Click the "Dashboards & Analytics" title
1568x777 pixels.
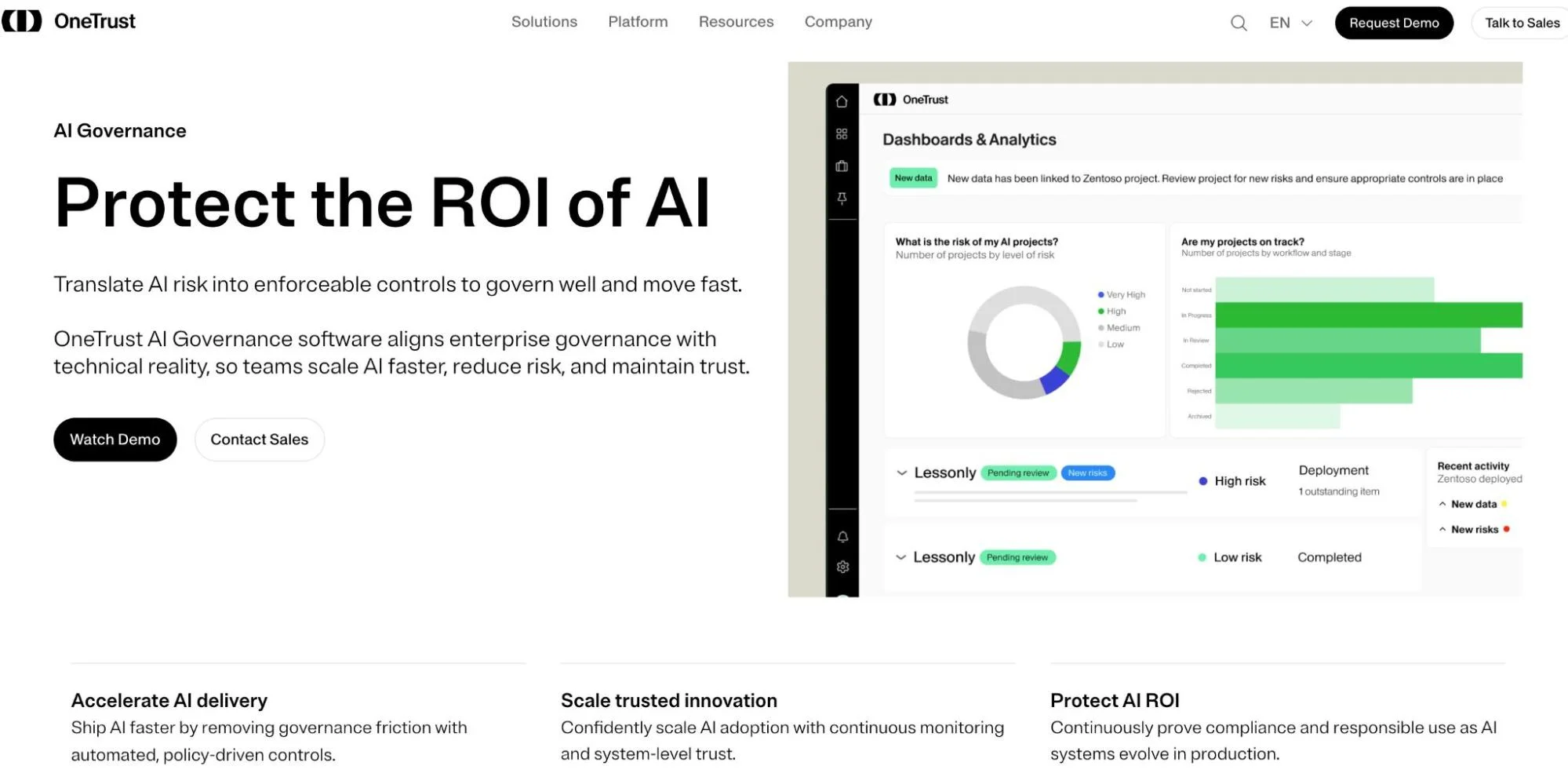(970, 140)
